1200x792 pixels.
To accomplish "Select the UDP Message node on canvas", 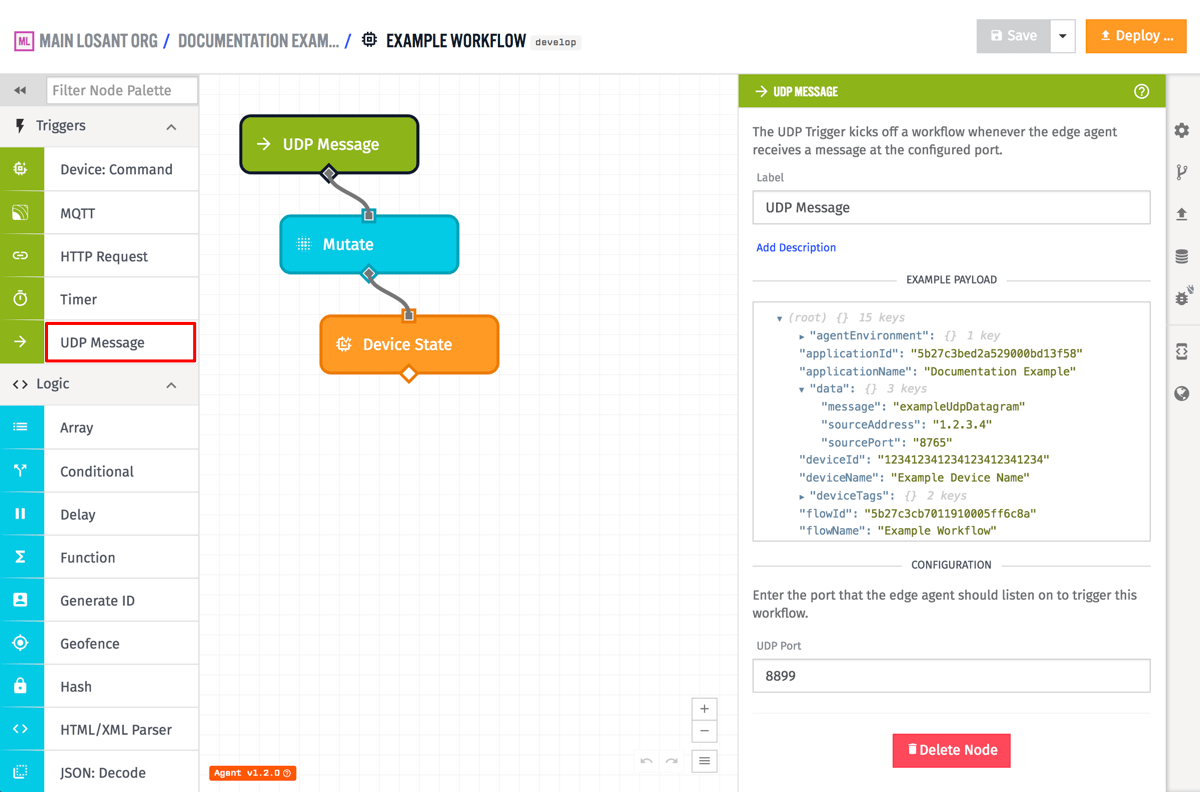I will coord(329,144).
